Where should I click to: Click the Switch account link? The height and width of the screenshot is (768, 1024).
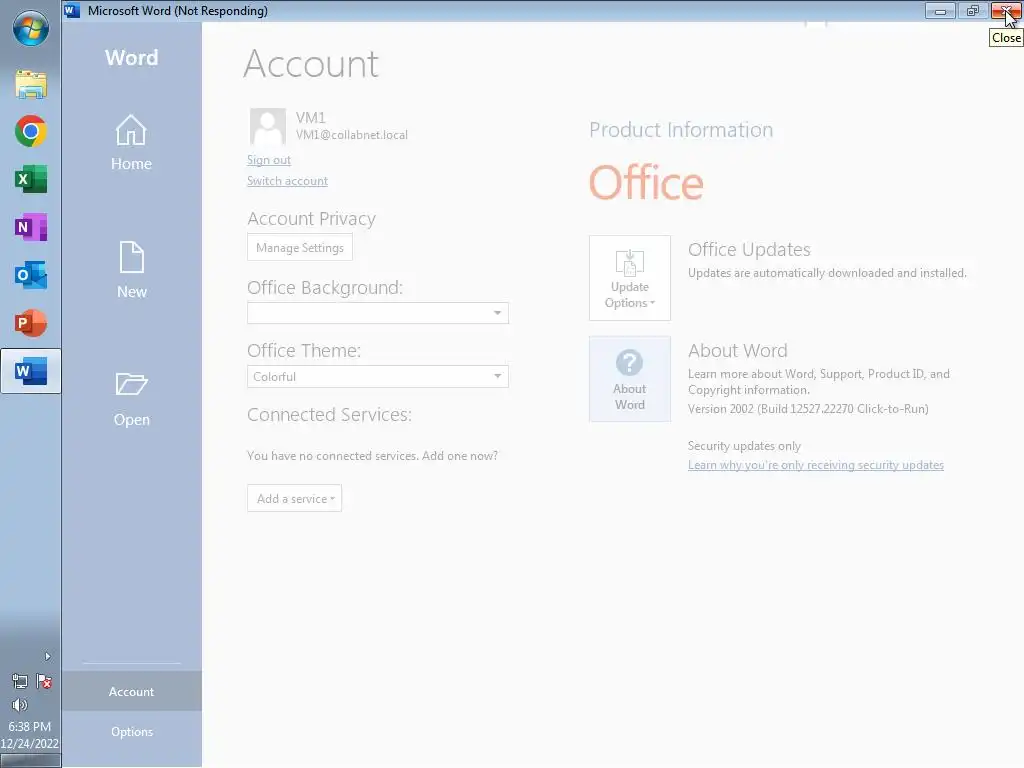[x=287, y=181]
